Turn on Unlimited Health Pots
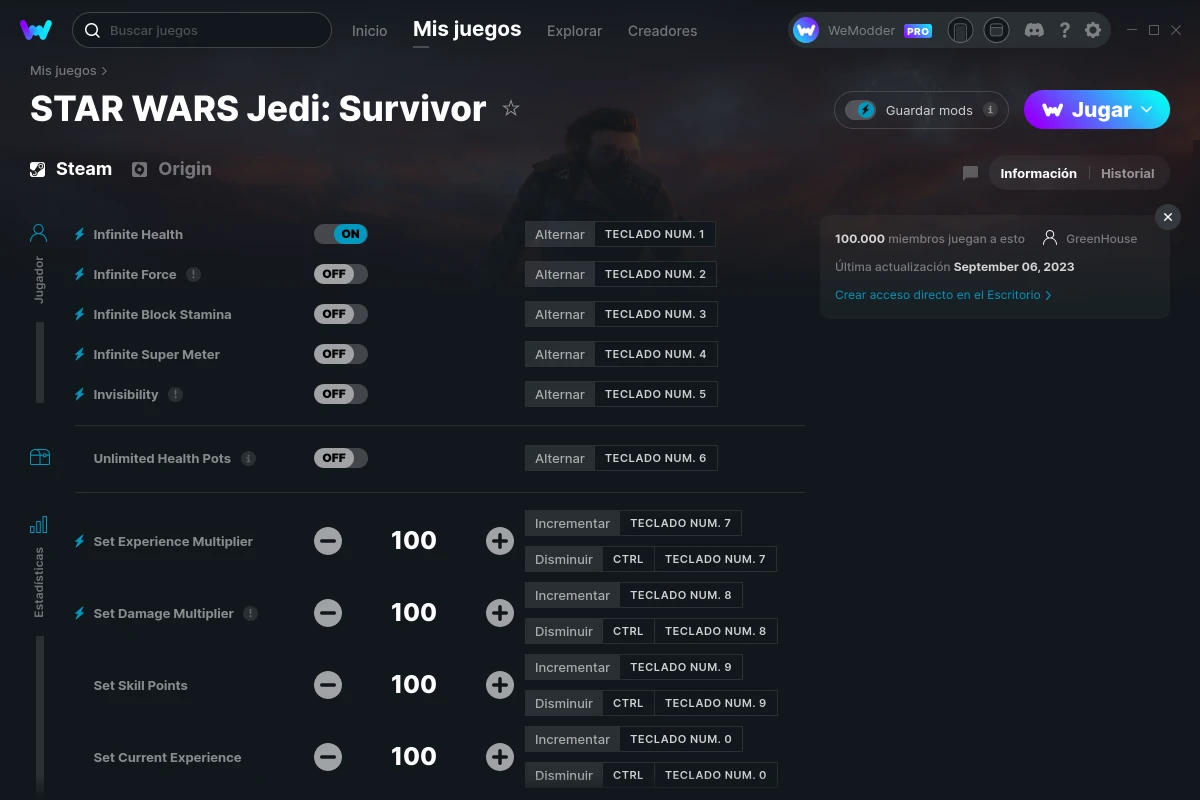 [341, 458]
